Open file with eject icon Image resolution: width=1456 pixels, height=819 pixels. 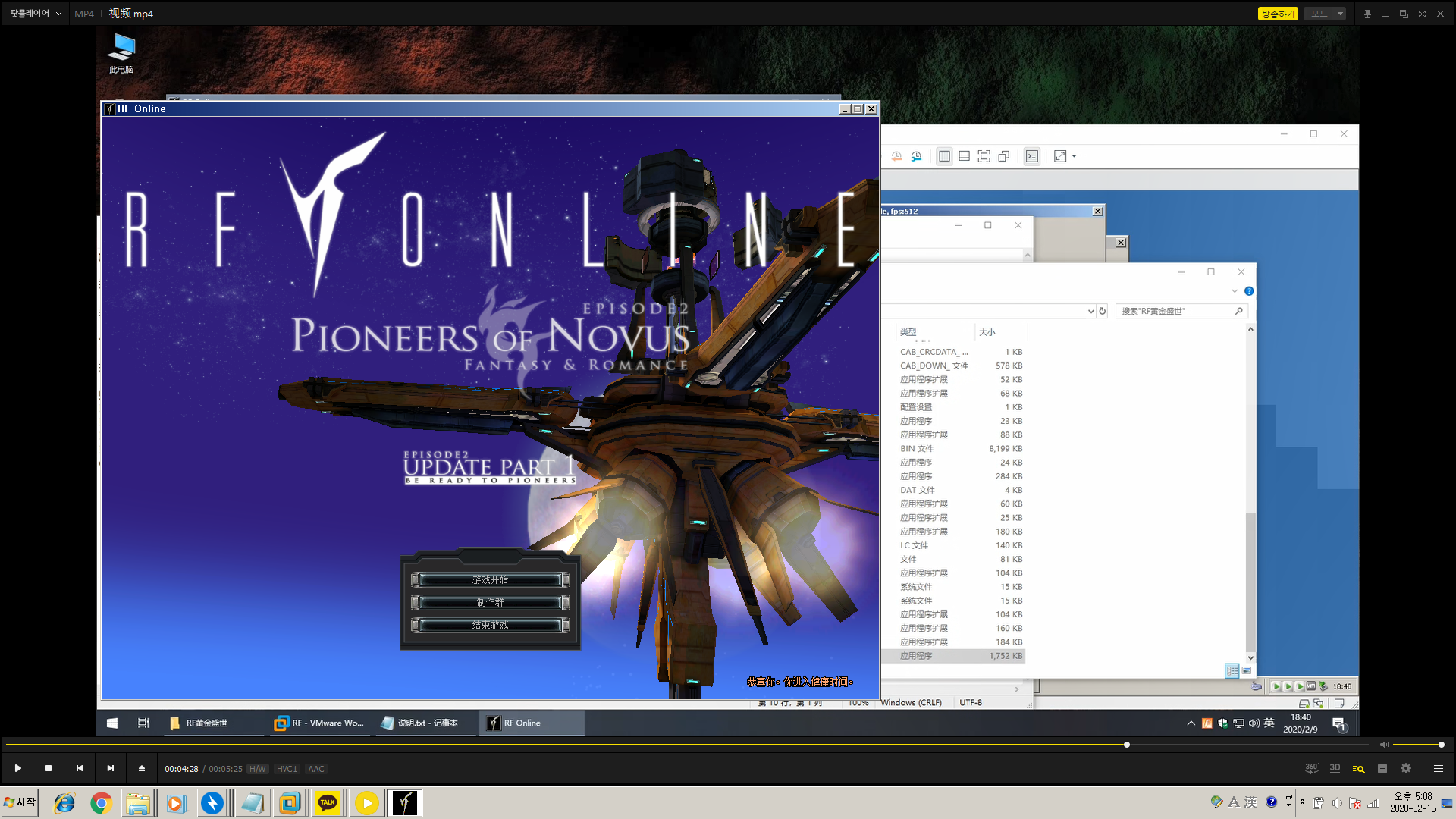click(x=142, y=768)
